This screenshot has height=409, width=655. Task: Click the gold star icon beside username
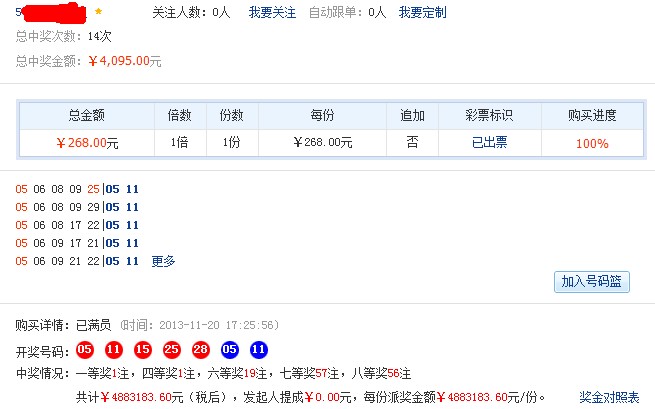click(x=99, y=11)
